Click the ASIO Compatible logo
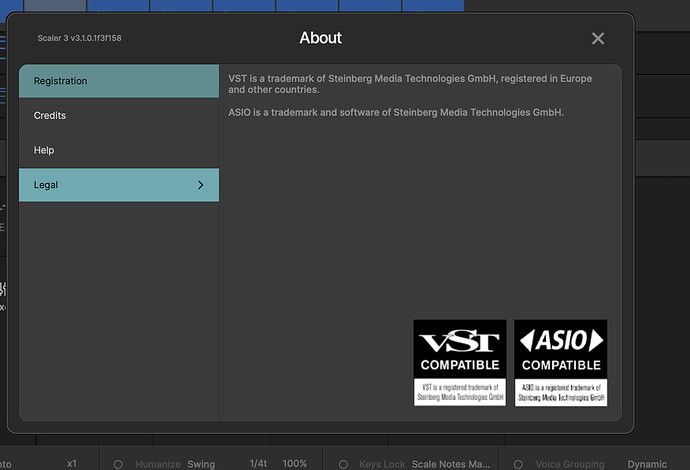 [561, 363]
